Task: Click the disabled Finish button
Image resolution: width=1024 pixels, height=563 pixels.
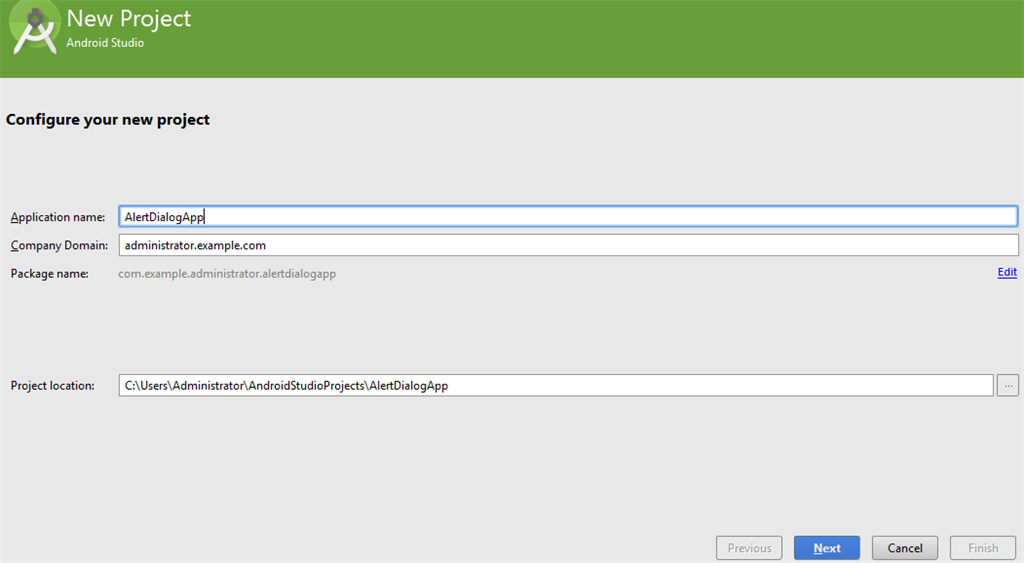Action: click(983, 548)
